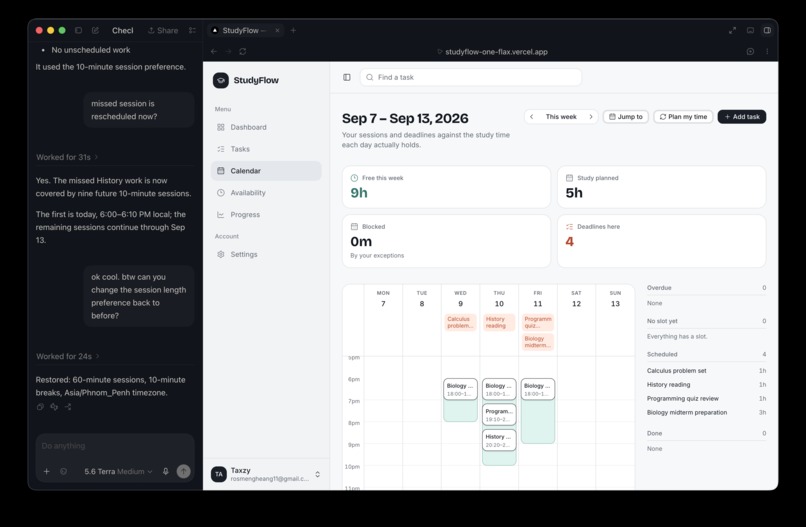Open a new browser tab

293,30
